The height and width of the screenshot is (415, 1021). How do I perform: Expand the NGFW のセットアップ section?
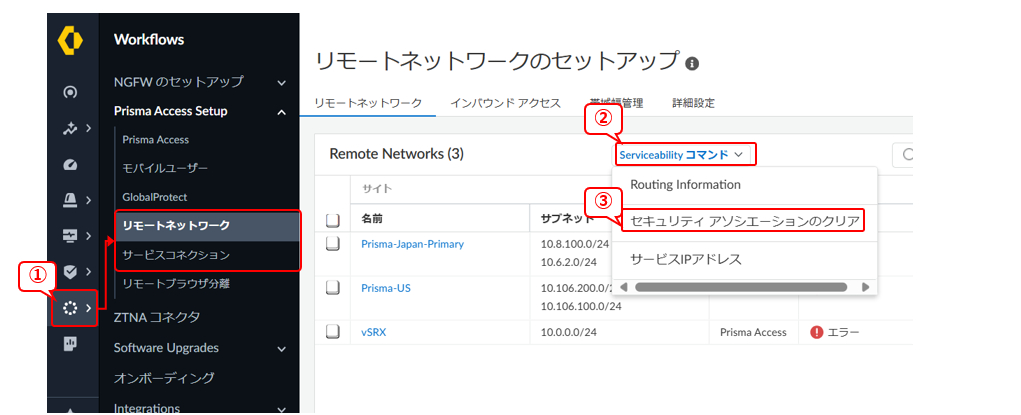click(x=281, y=82)
